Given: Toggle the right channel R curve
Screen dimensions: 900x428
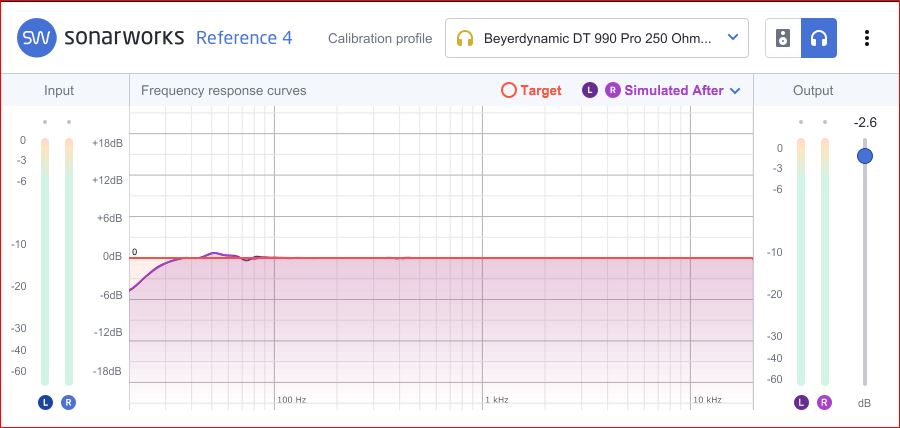Looking at the screenshot, I should [x=614, y=90].
